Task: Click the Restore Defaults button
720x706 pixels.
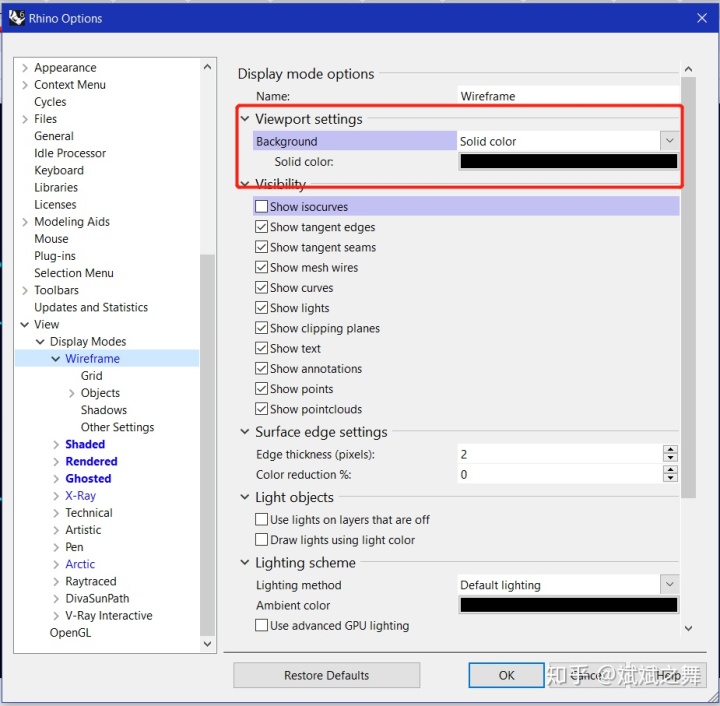Action: tap(326, 675)
